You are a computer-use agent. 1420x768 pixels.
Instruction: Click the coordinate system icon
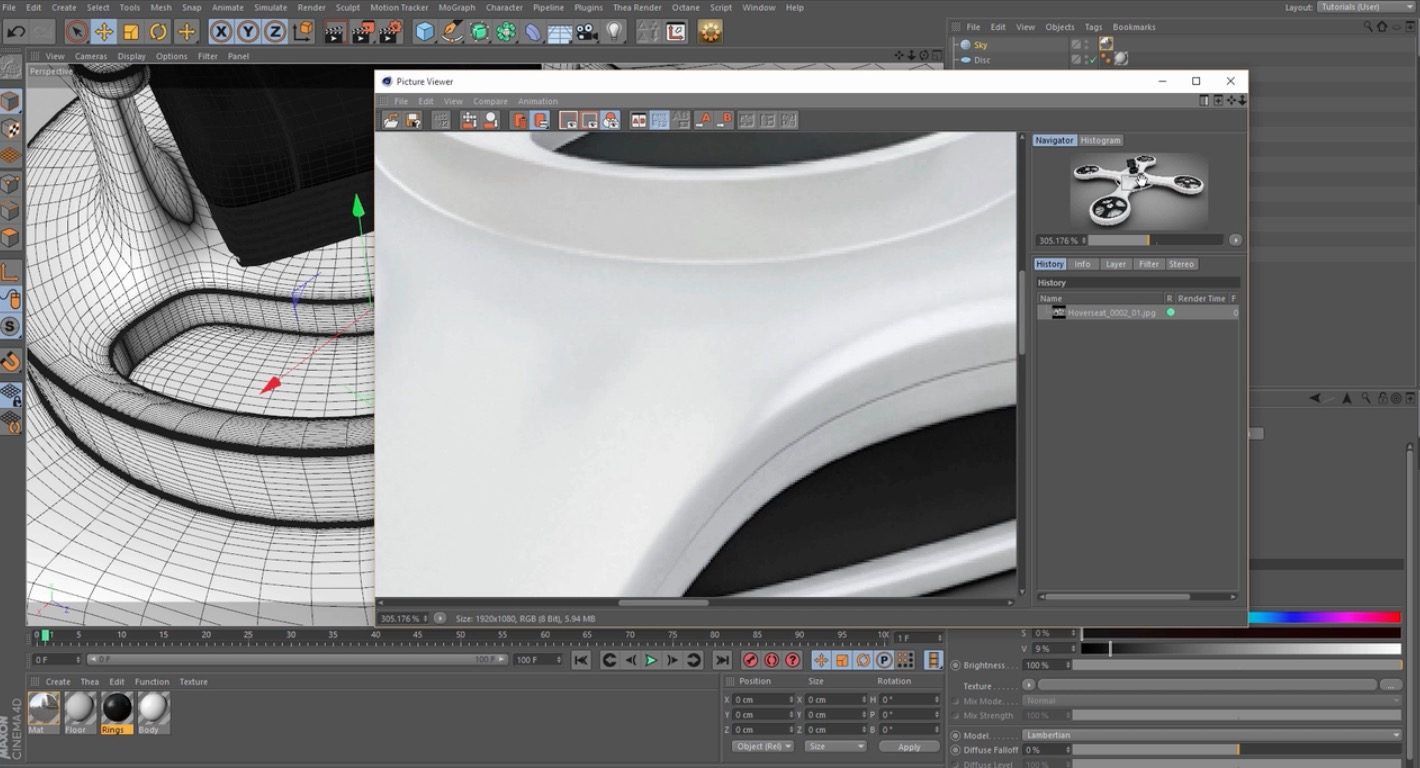(x=303, y=32)
